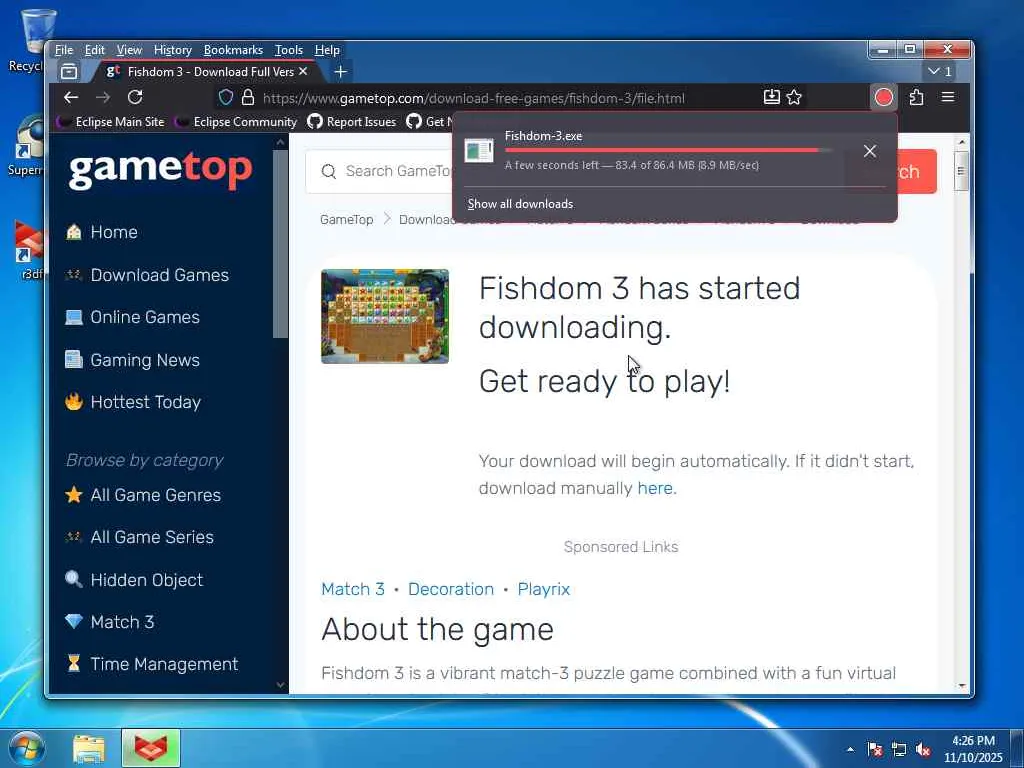Open the Match 3 tag link
This screenshot has width=1024, height=768.
pos(353,589)
